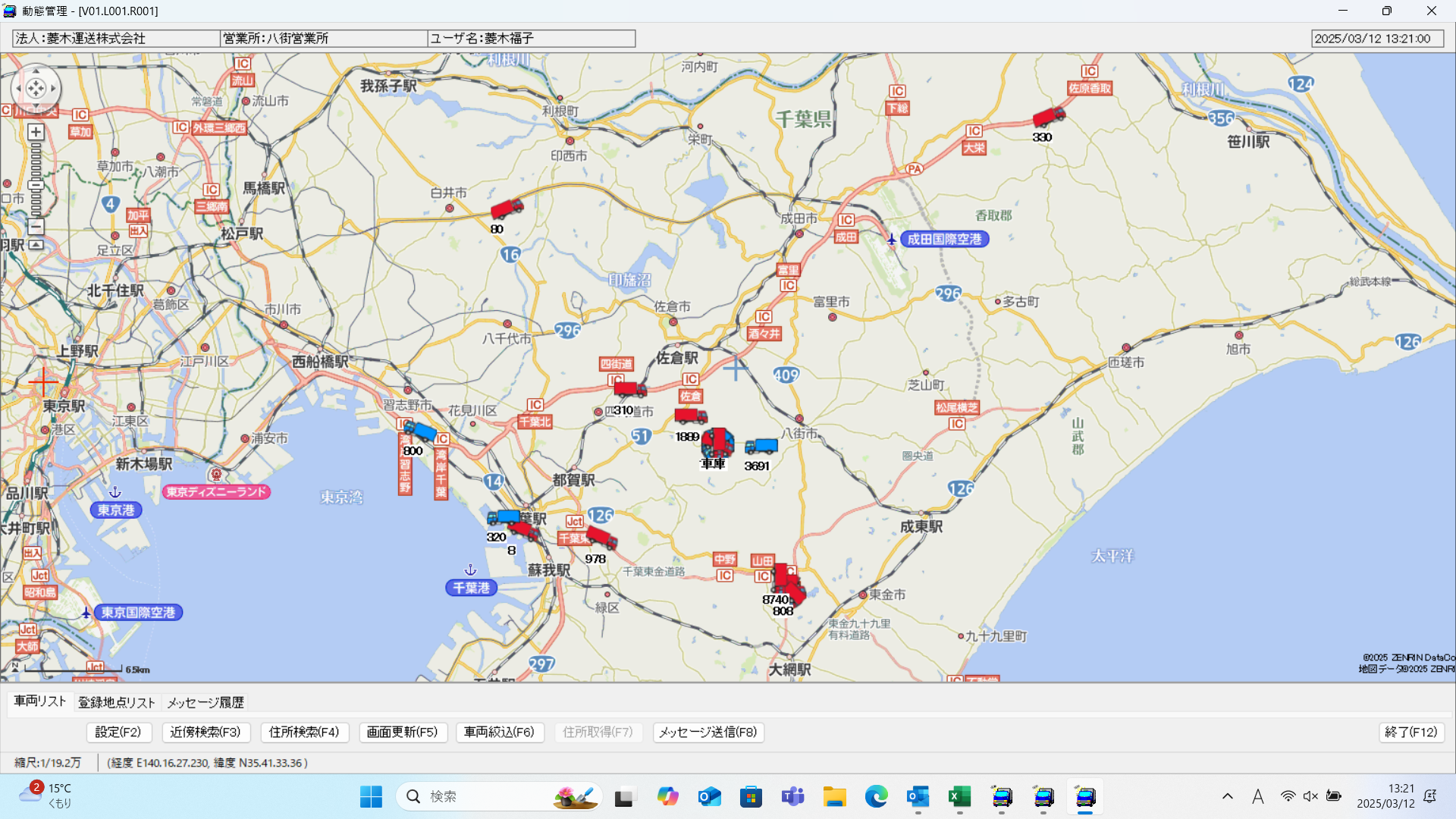
Task: Click the map pan-up arrow
Action: (x=36, y=71)
